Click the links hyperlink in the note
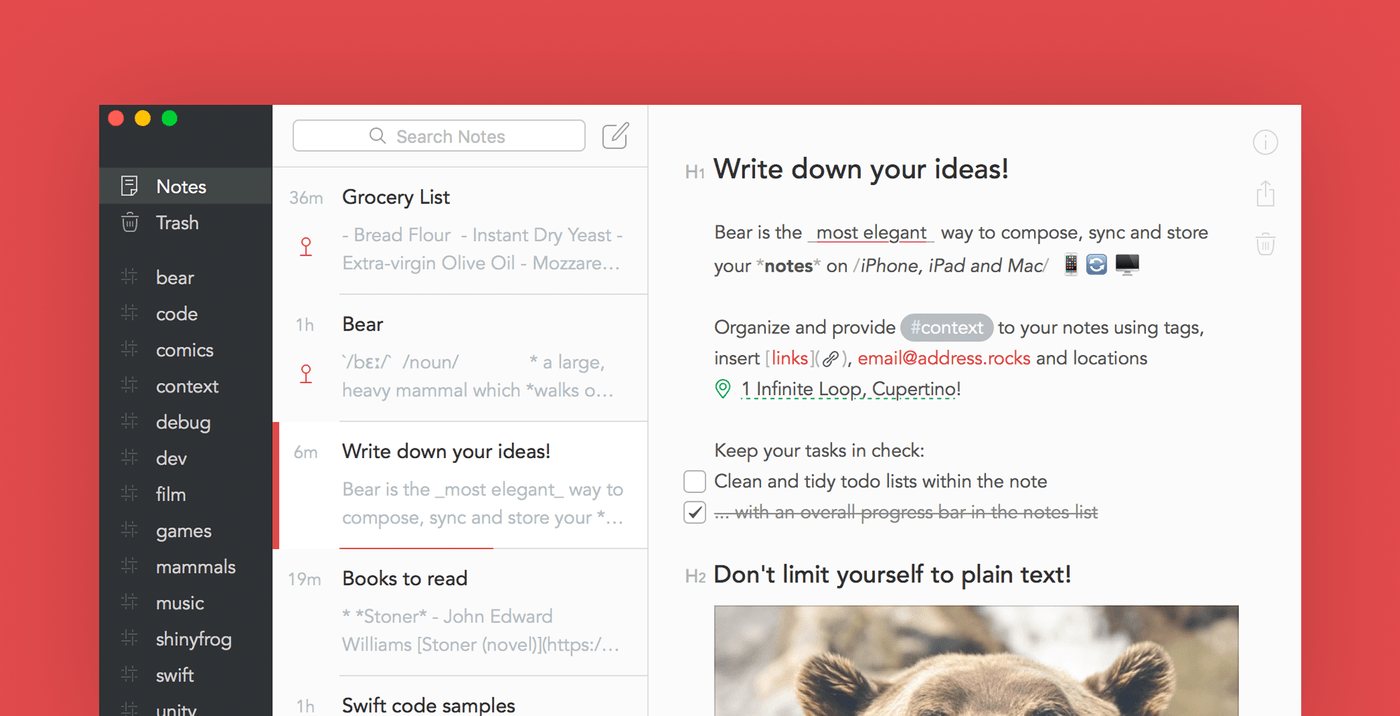Viewport: 1400px width, 716px height. (790, 358)
